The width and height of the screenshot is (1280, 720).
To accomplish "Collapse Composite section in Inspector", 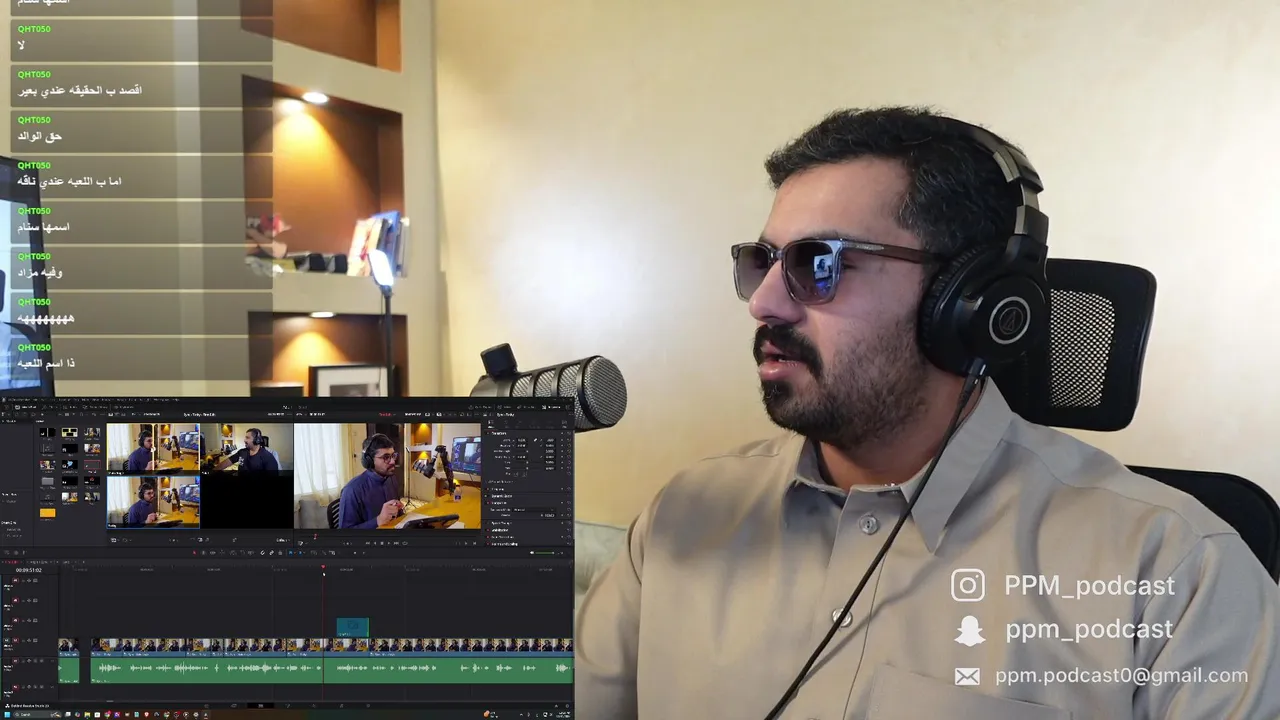I will [x=499, y=503].
